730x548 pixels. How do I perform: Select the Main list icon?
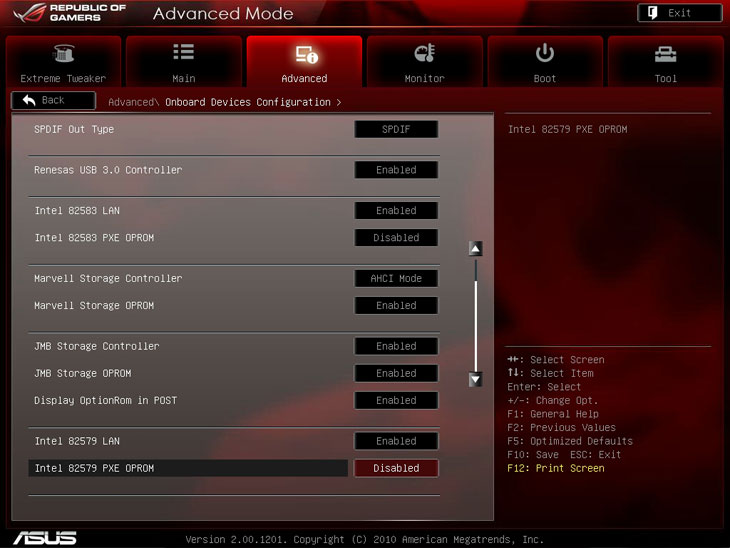(x=183, y=53)
